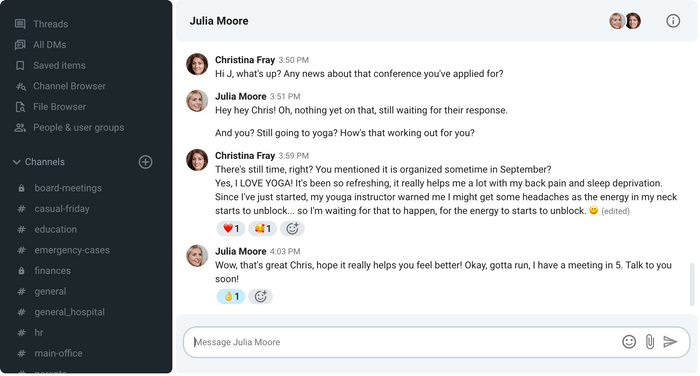
Task: Send the message with the arrow icon
Action: point(670,342)
